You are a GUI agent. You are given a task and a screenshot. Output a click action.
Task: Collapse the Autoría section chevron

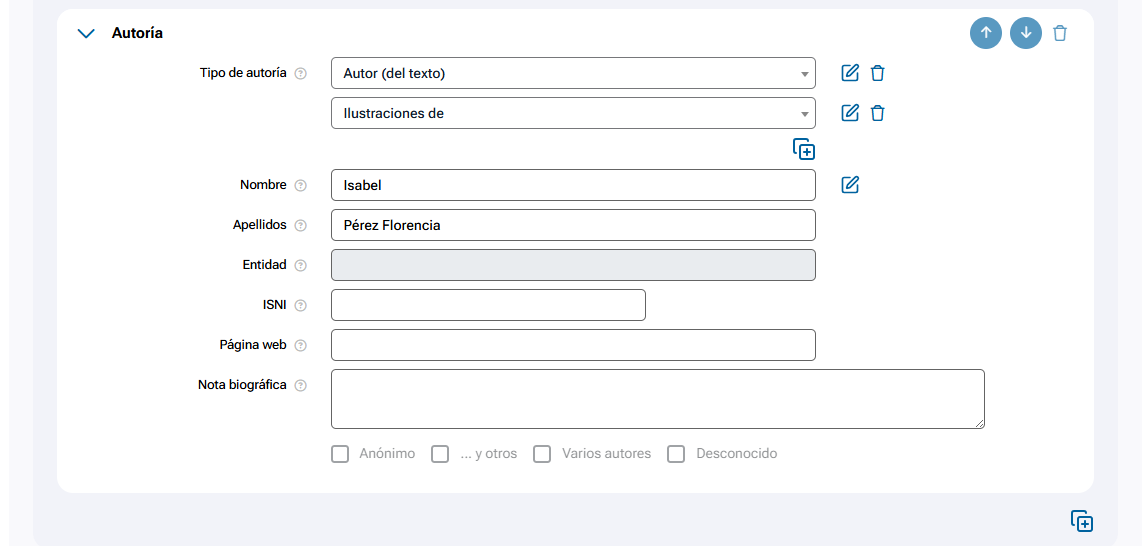(x=86, y=33)
